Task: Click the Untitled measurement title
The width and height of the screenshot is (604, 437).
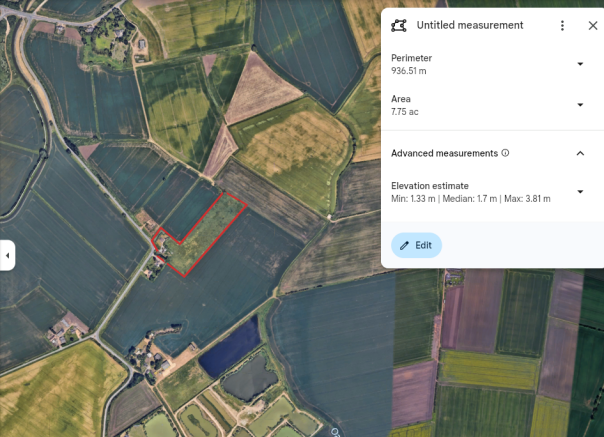Action: [470, 25]
